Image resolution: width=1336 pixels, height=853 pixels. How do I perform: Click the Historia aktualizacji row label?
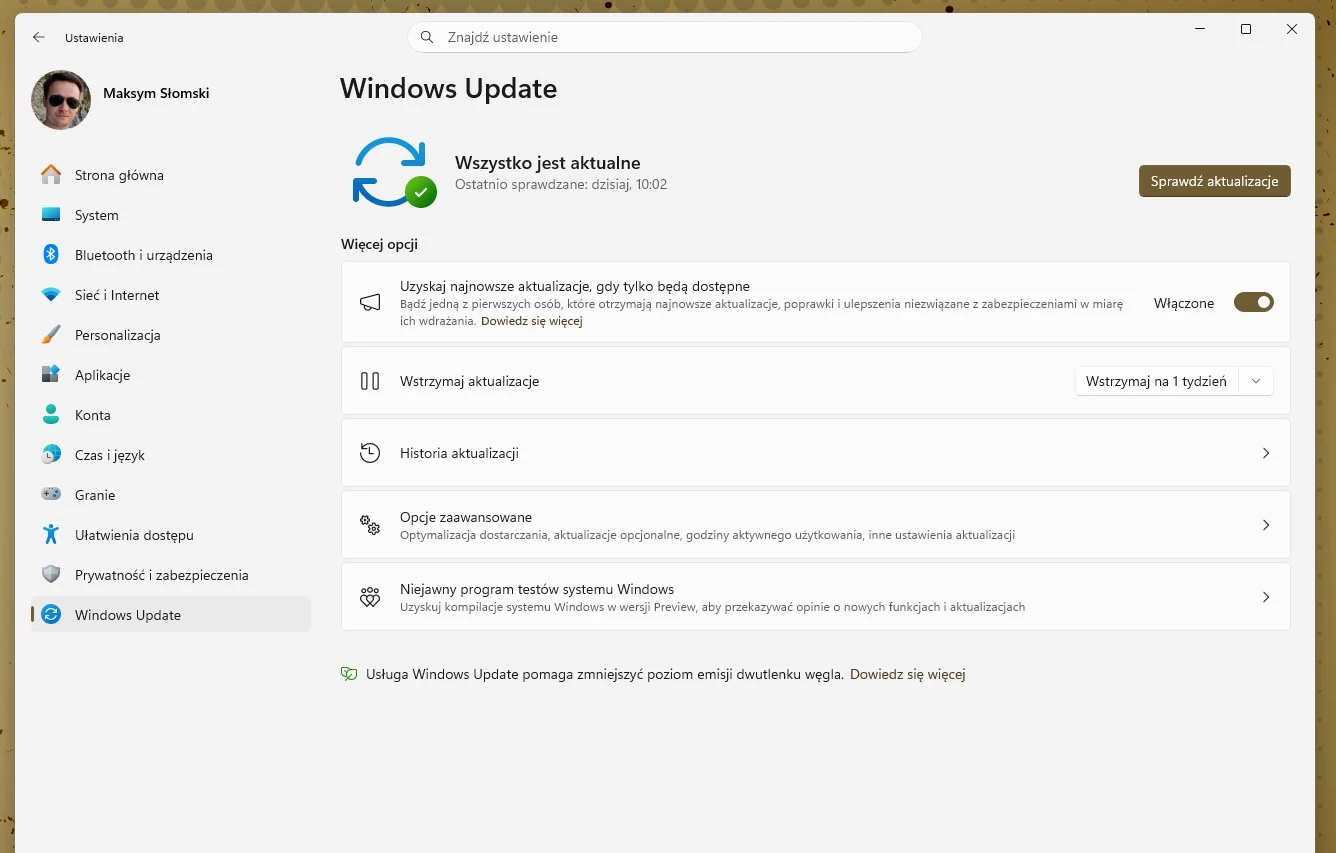pos(459,453)
